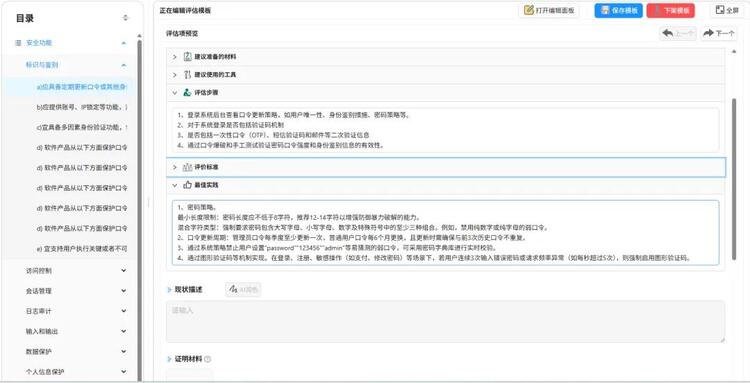The width and height of the screenshot is (750, 383).
Task: Expand the 评价标准 section
Action: 445,167
